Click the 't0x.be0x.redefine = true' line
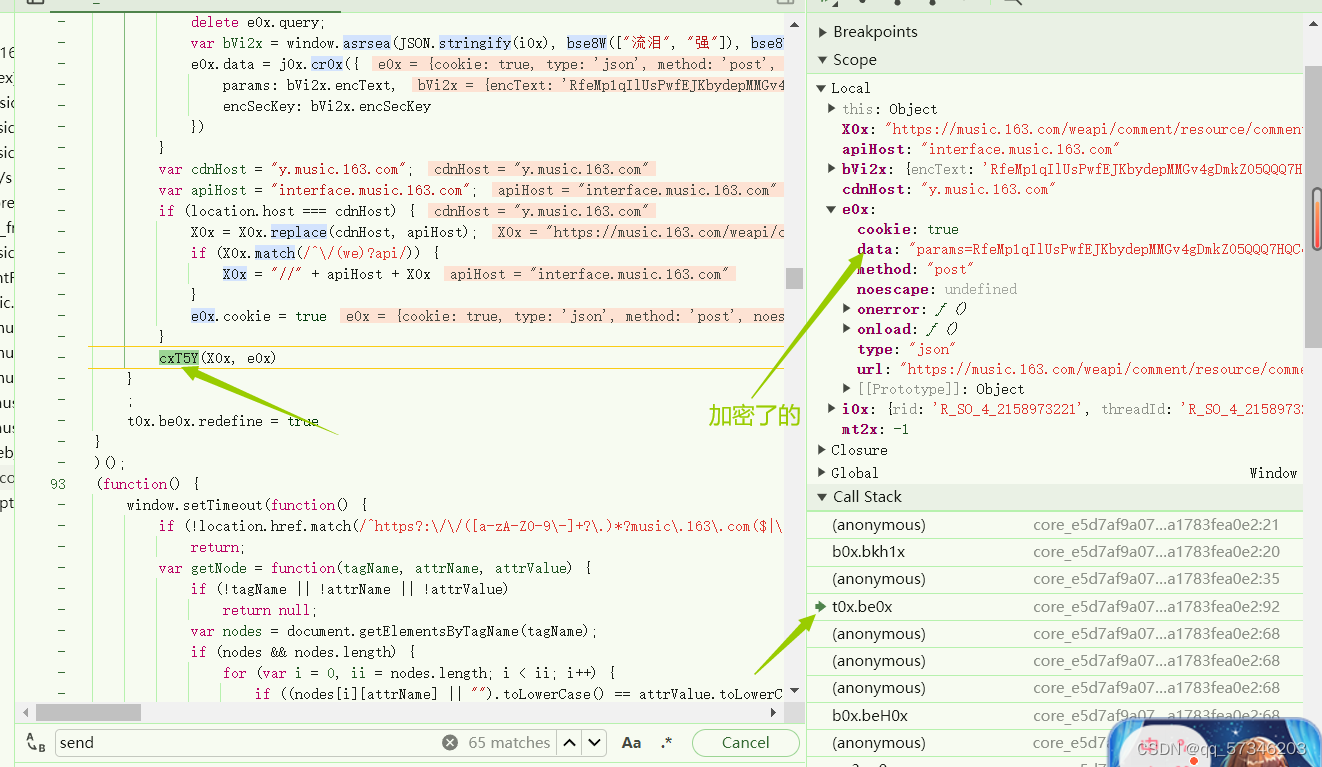Screen dimensions: 1322x767 [223, 421]
